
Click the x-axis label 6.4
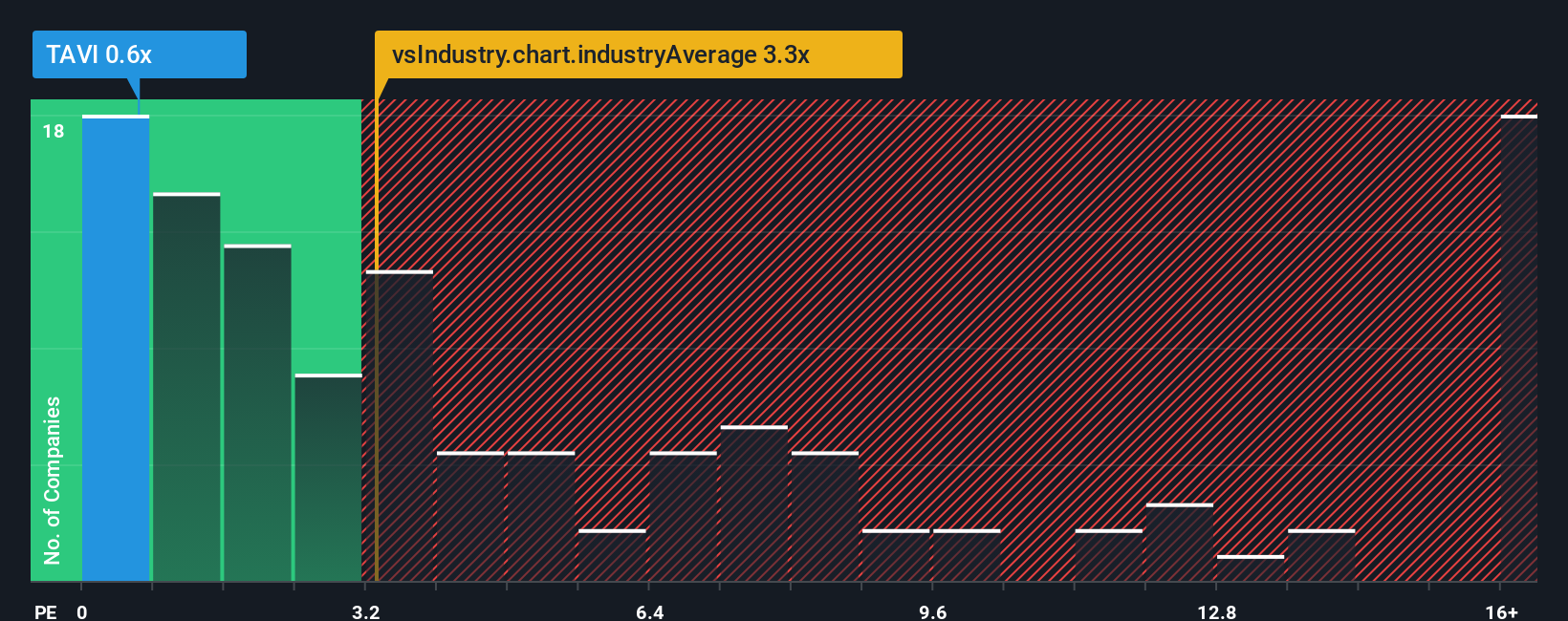[649, 611]
